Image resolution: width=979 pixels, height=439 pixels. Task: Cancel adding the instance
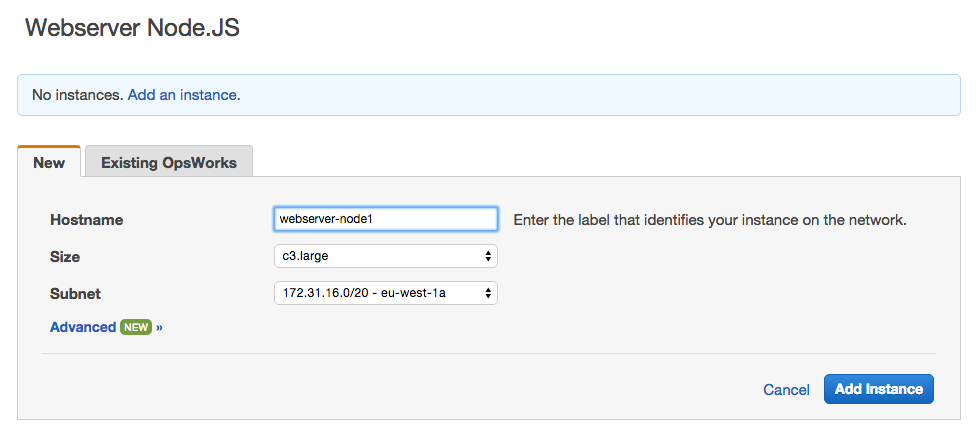pos(786,390)
